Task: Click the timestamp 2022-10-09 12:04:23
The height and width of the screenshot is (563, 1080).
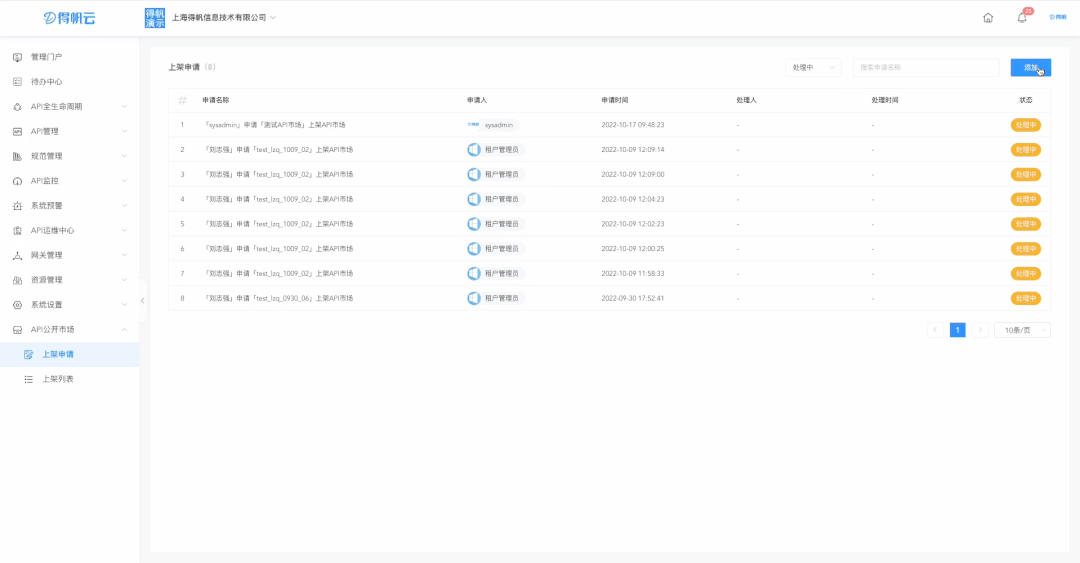Action: (633, 199)
